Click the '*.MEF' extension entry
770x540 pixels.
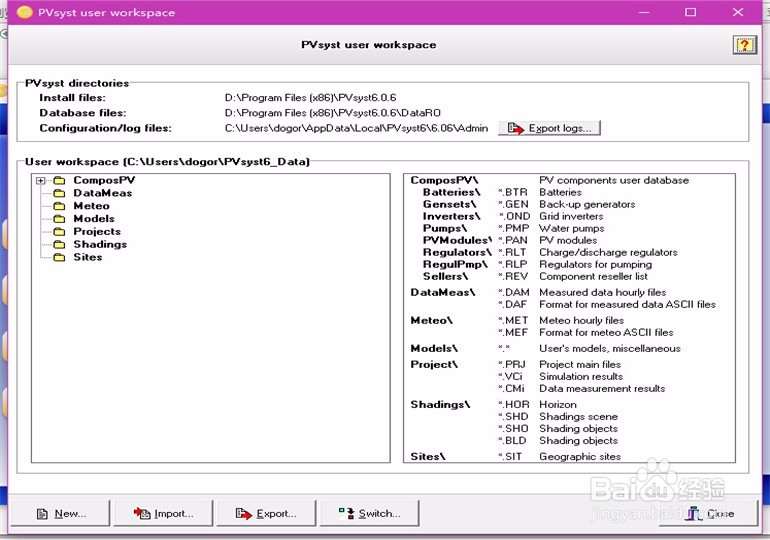[x=513, y=332]
